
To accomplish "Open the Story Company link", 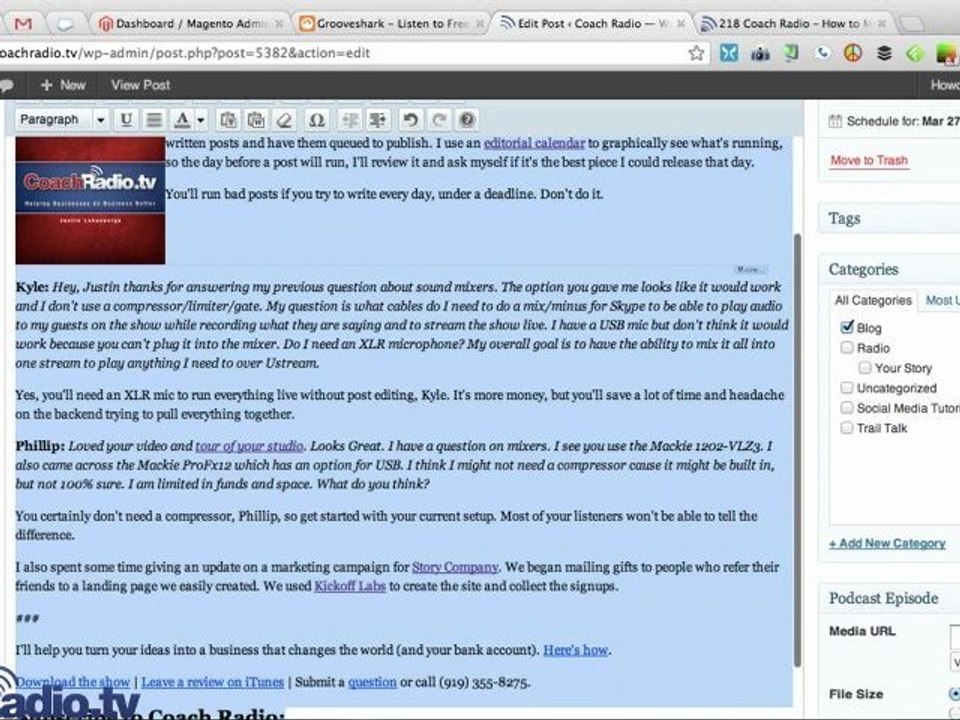I will 455,567.
